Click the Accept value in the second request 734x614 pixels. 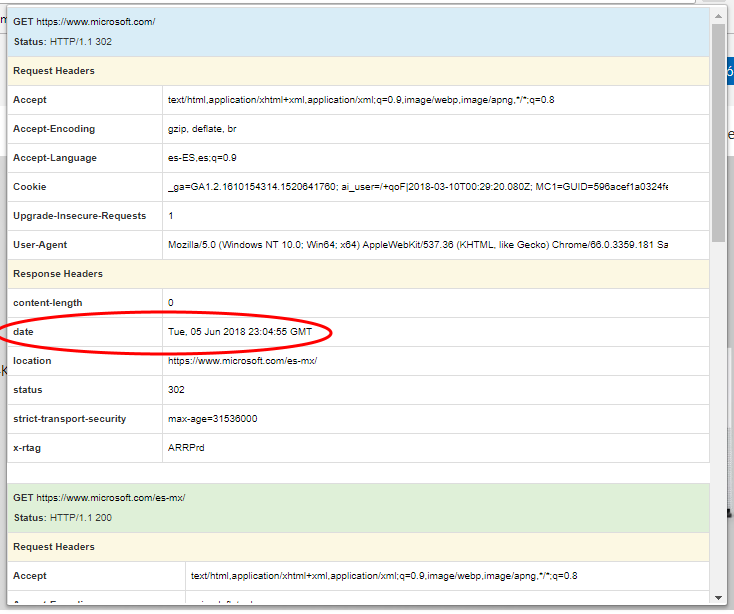[x=384, y=576]
